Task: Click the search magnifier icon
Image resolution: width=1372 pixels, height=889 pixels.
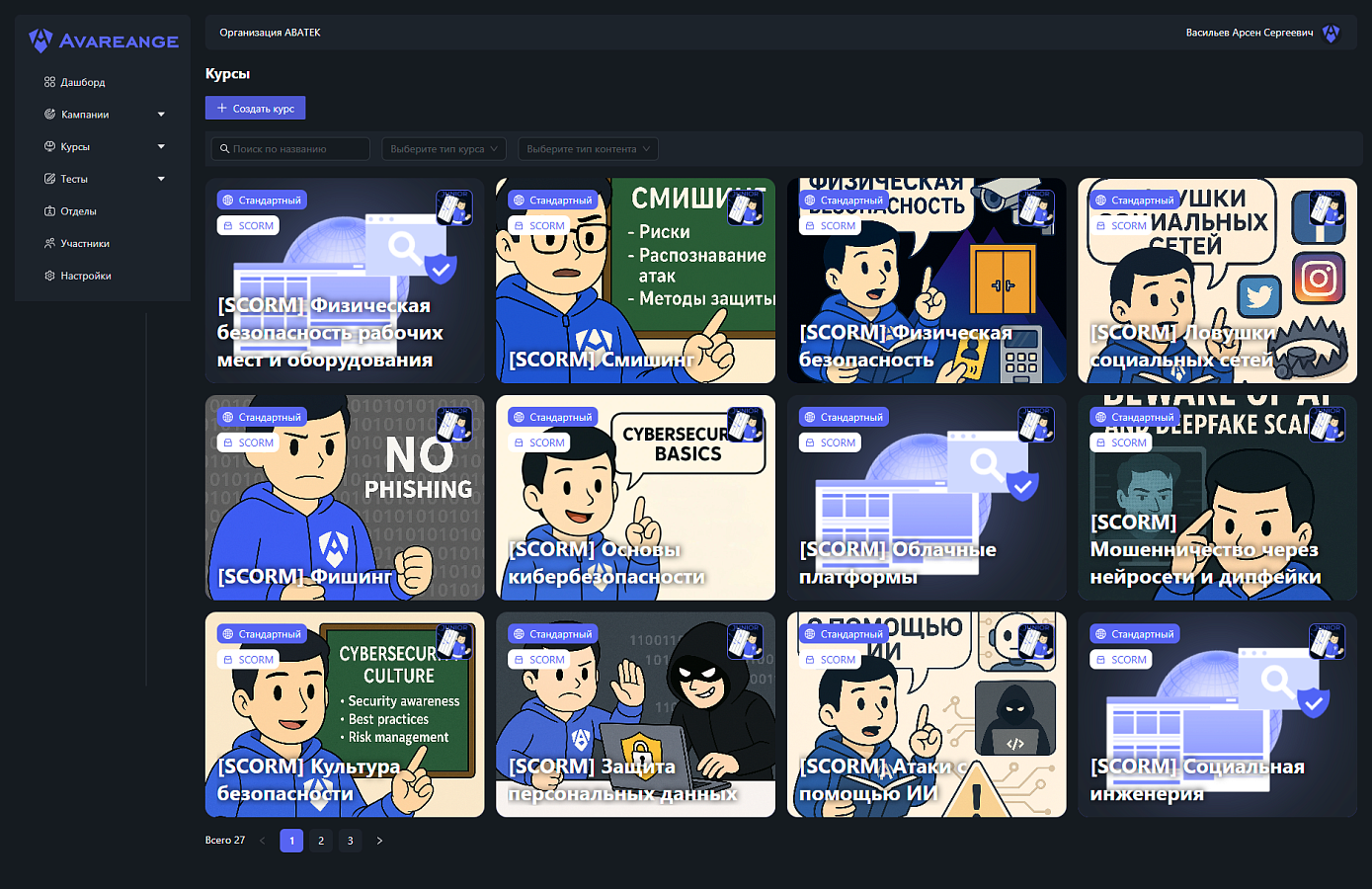Action: pyautogui.click(x=225, y=149)
